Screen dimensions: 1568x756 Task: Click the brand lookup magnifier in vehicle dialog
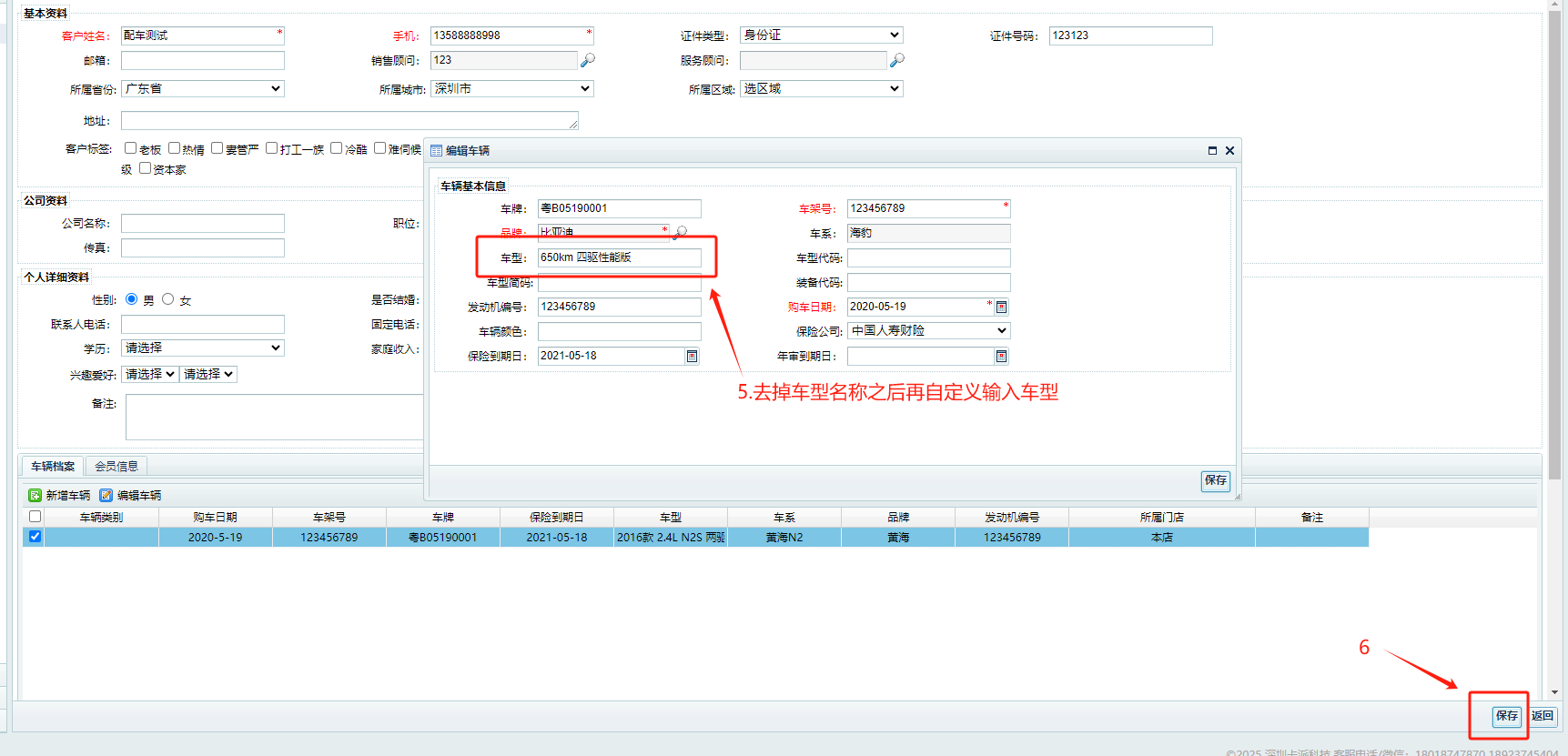tap(681, 233)
